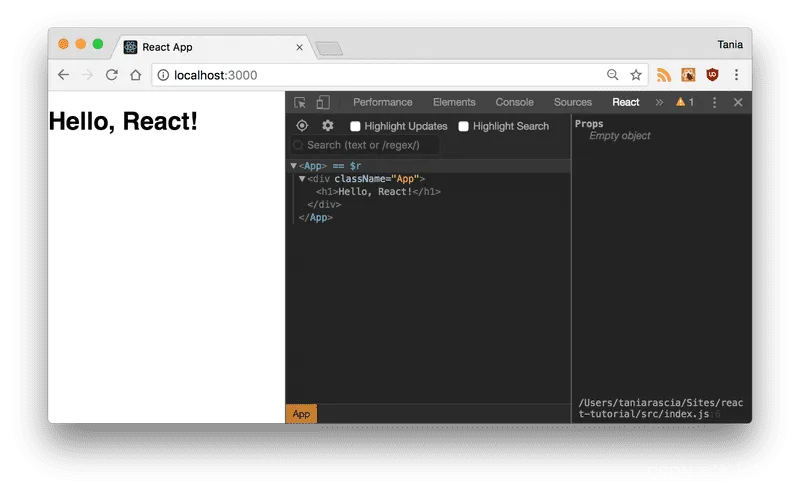Viewport: 800px width, 492px height.
Task: View site information icon in address bar
Action: (163, 75)
